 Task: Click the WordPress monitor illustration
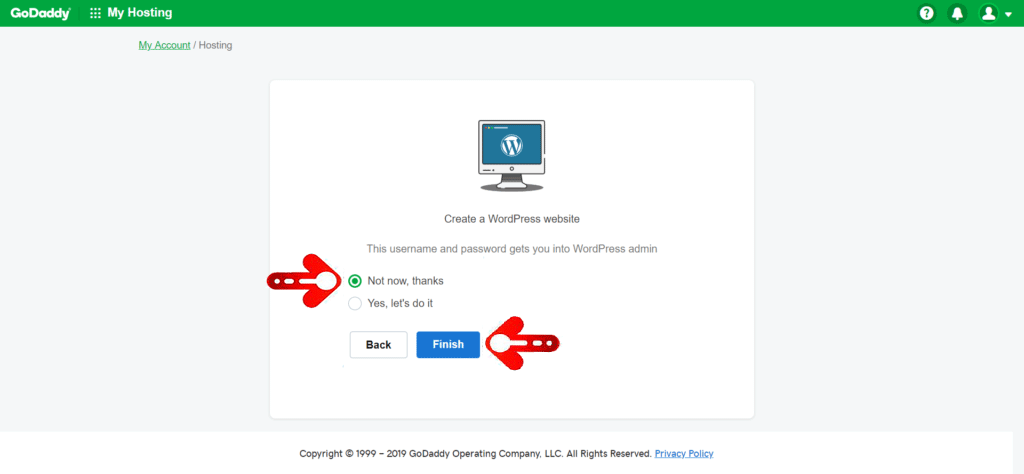click(511, 155)
